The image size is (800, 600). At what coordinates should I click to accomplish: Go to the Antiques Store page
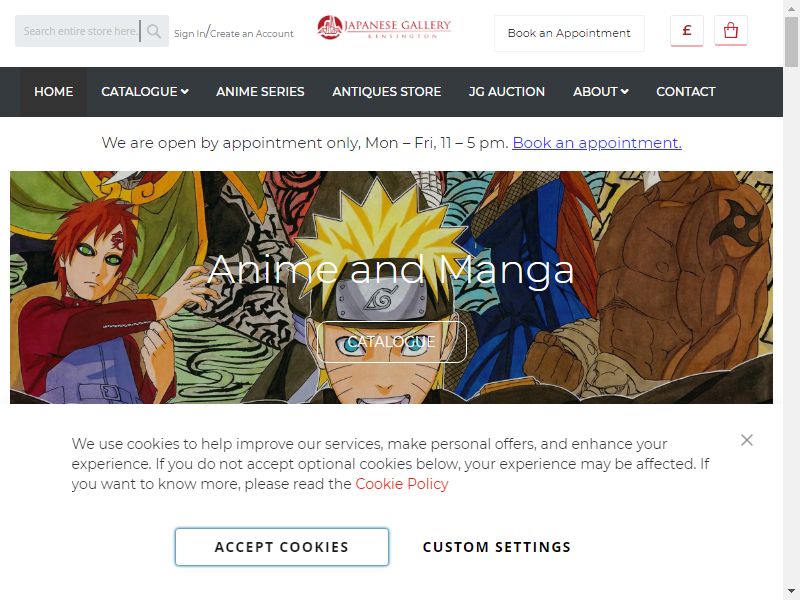coord(387,92)
